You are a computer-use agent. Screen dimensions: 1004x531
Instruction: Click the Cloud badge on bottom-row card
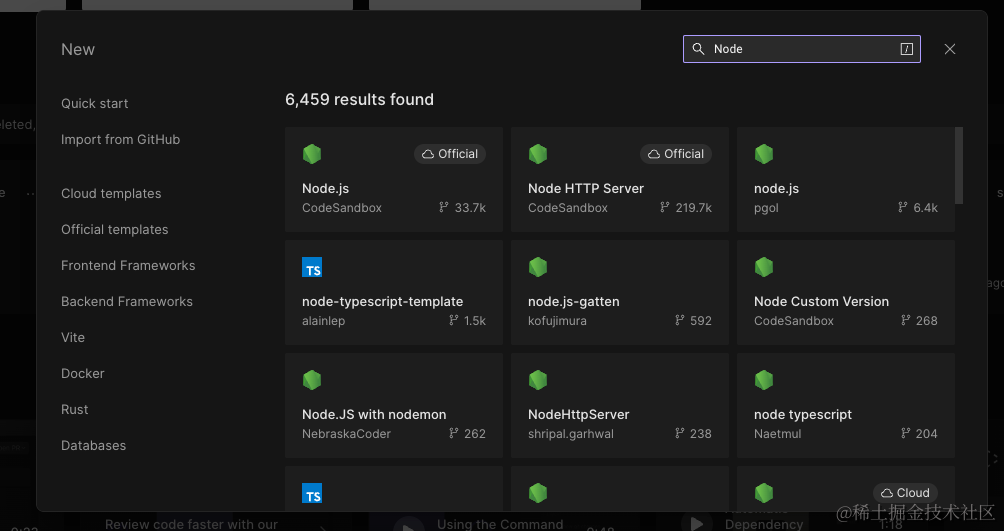(905, 493)
